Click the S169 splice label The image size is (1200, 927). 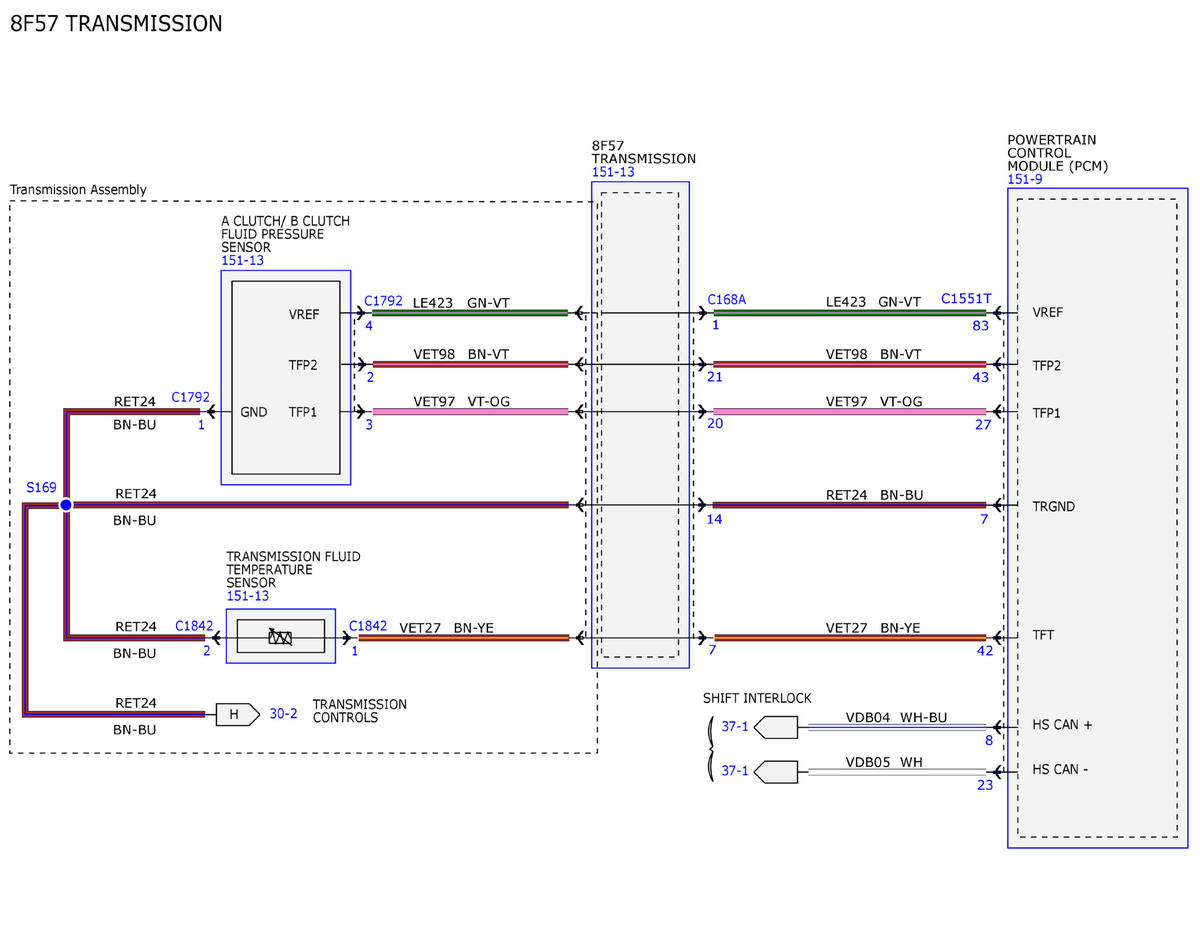coord(42,488)
